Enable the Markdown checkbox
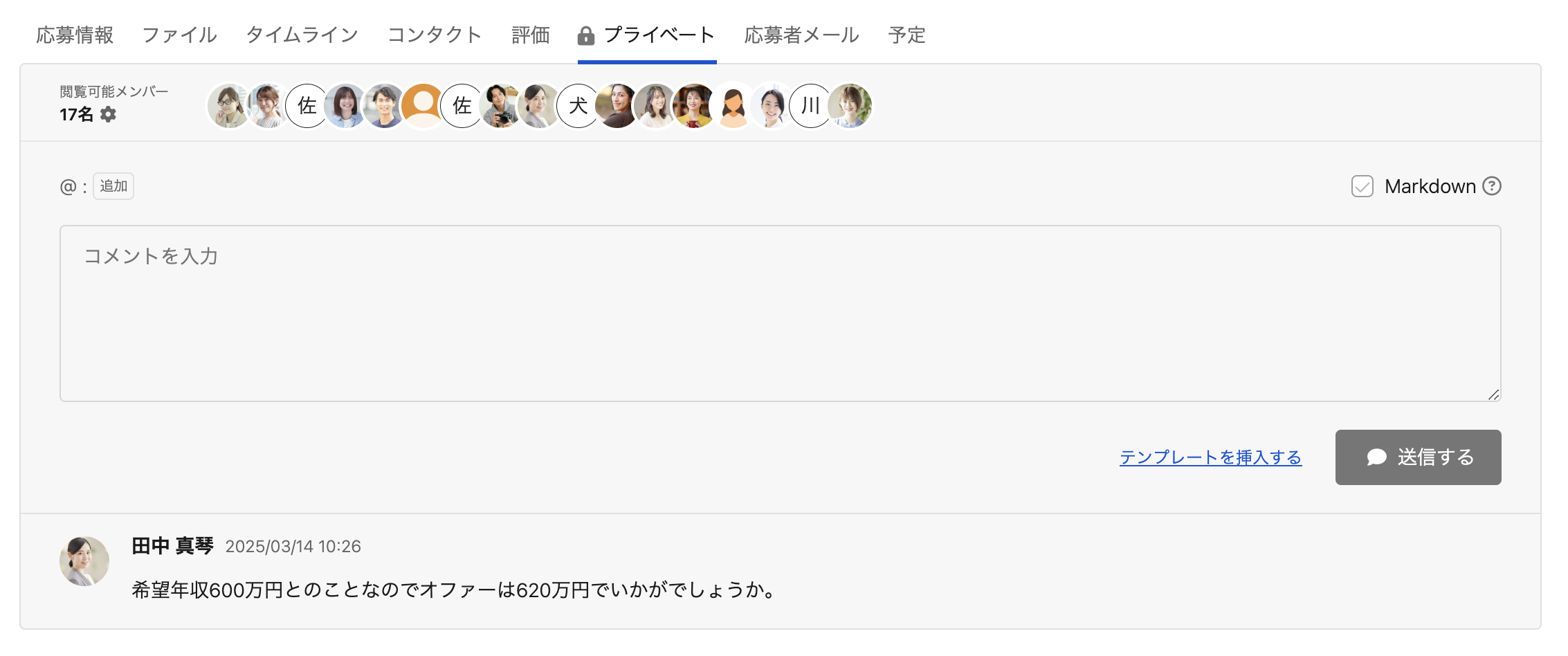Image resolution: width=1568 pixels, height=656 pixels. 1362,186
